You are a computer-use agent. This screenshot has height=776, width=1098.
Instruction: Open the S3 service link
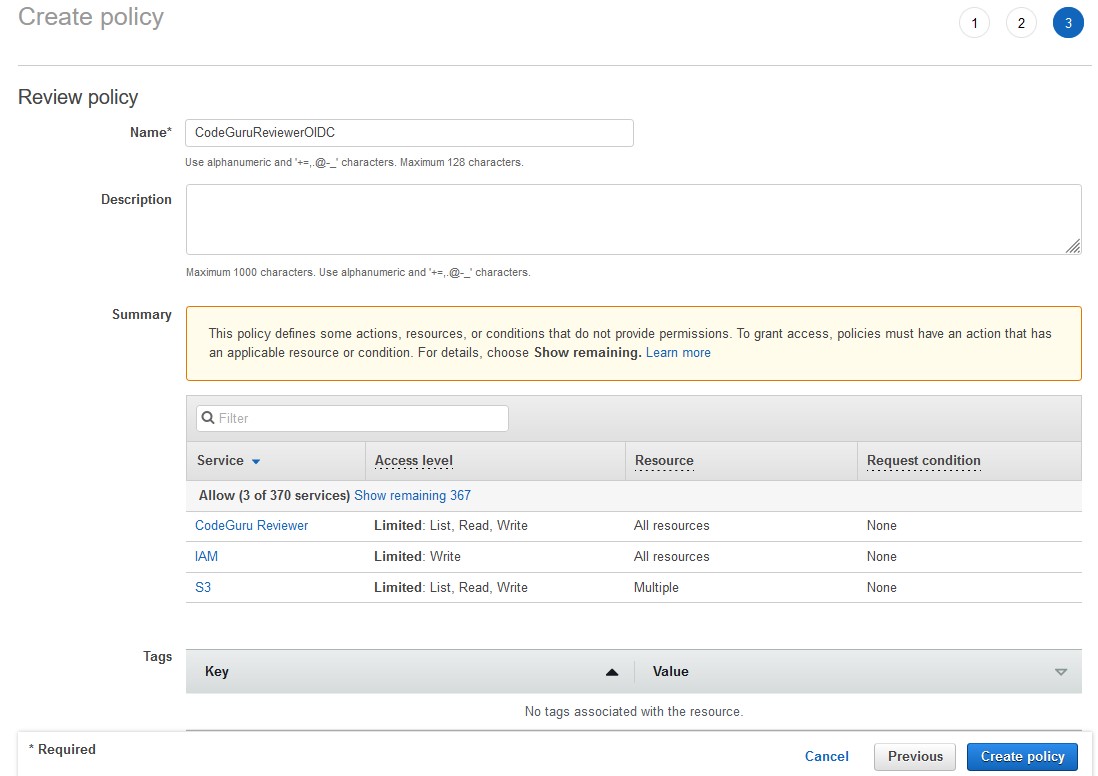[203, 587]
